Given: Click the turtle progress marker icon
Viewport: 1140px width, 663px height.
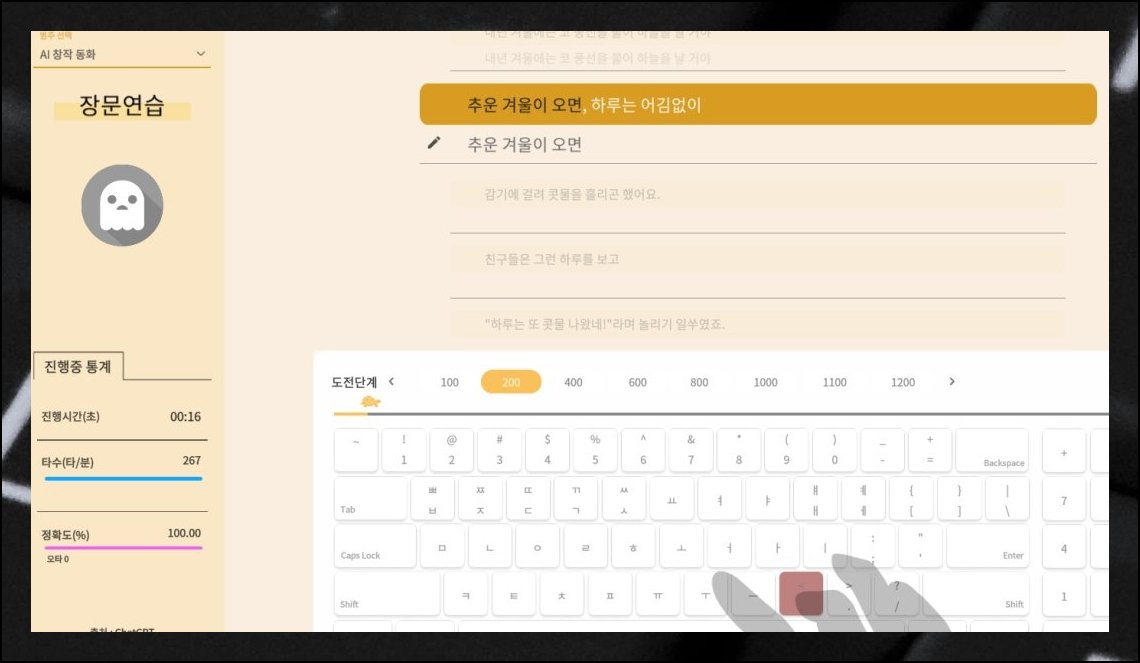Looking at the screenshot, I should pyautogui.click(x=371, y=401).
